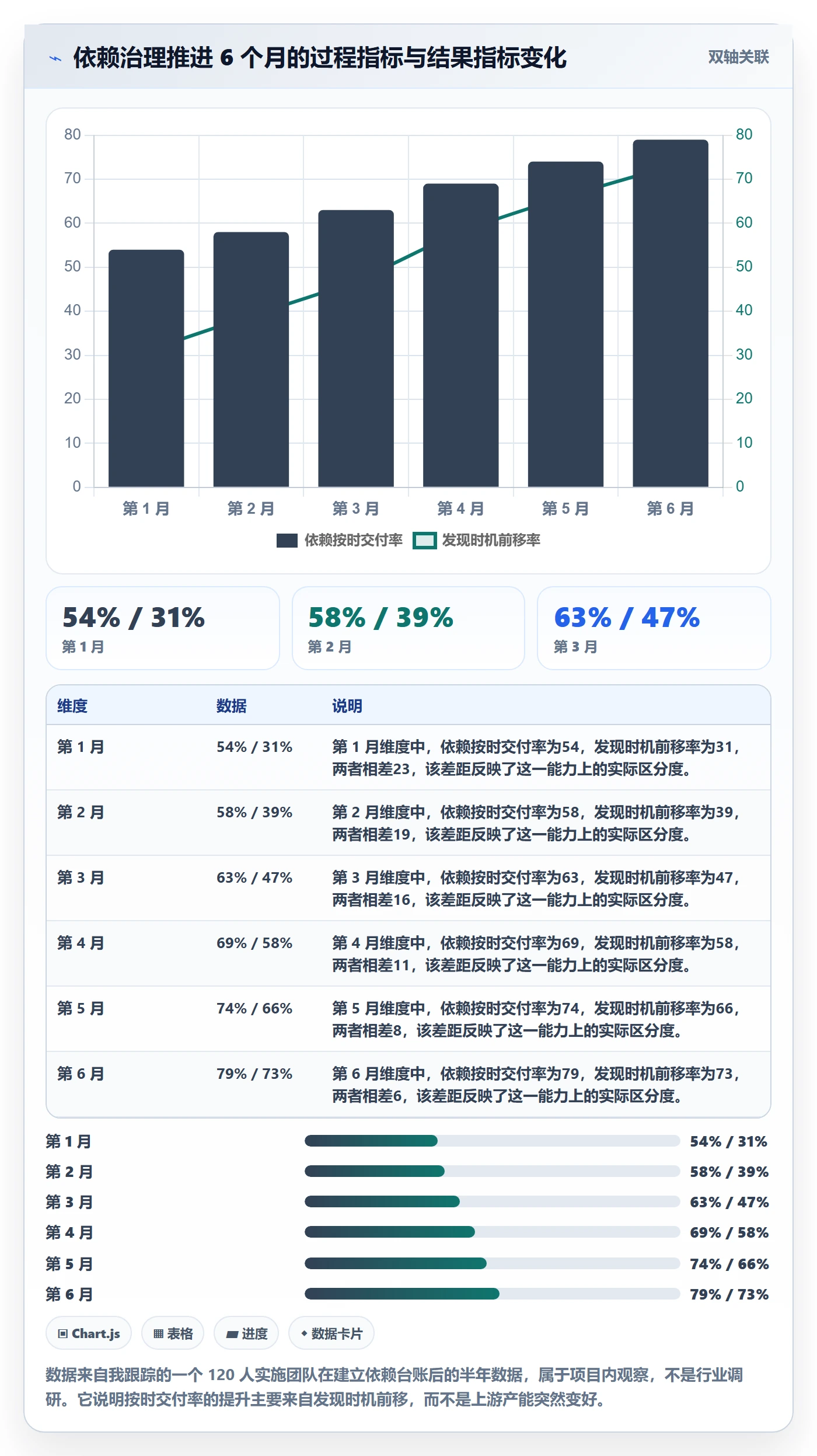Click the diamond icon in 数据卡片 chip
Image resolution: width=817 pixels, height=1456 pixels.
tap(304, 1333)
